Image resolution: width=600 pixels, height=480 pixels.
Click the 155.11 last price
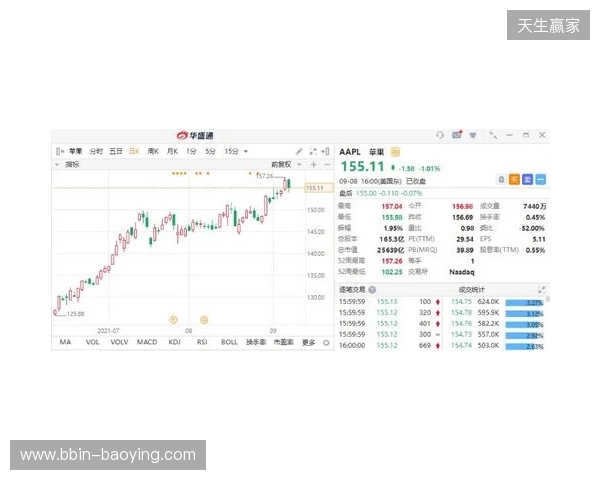[362, 167]
